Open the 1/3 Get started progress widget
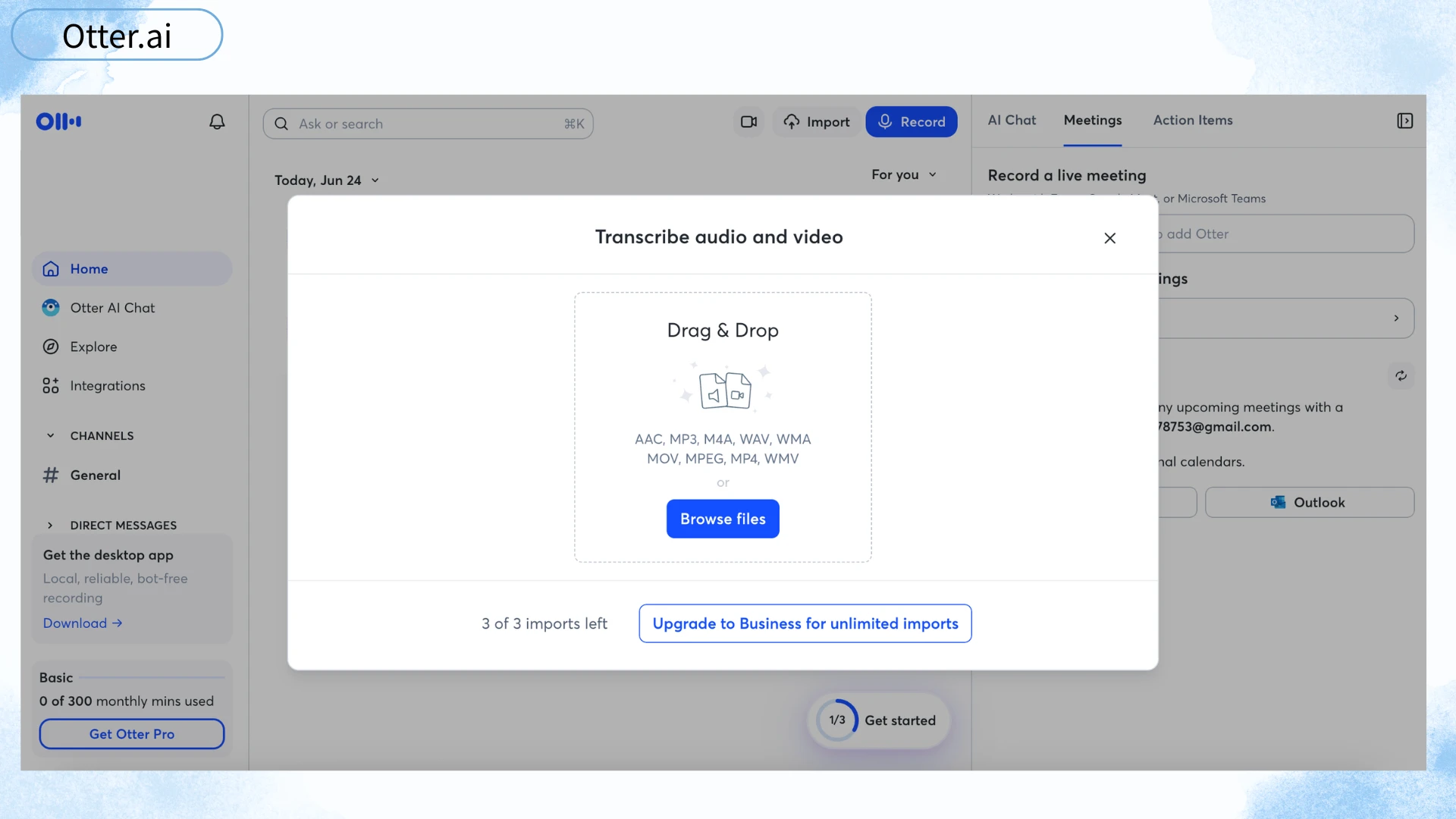The height and width of the screenshot is (819, 1456). click(x=877, y=720)
